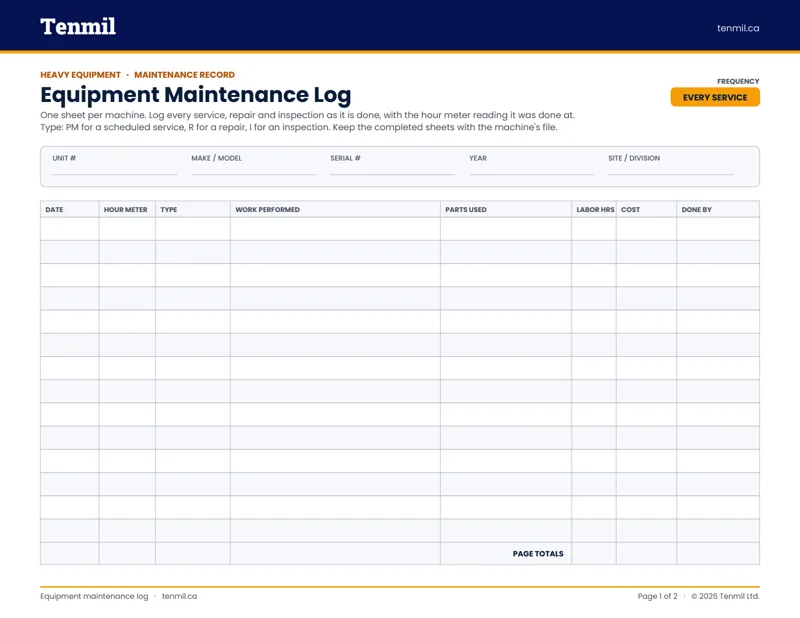Click the DONE BY column header
Viewport: 800px width, 618px height.
(x=718, y=209)
